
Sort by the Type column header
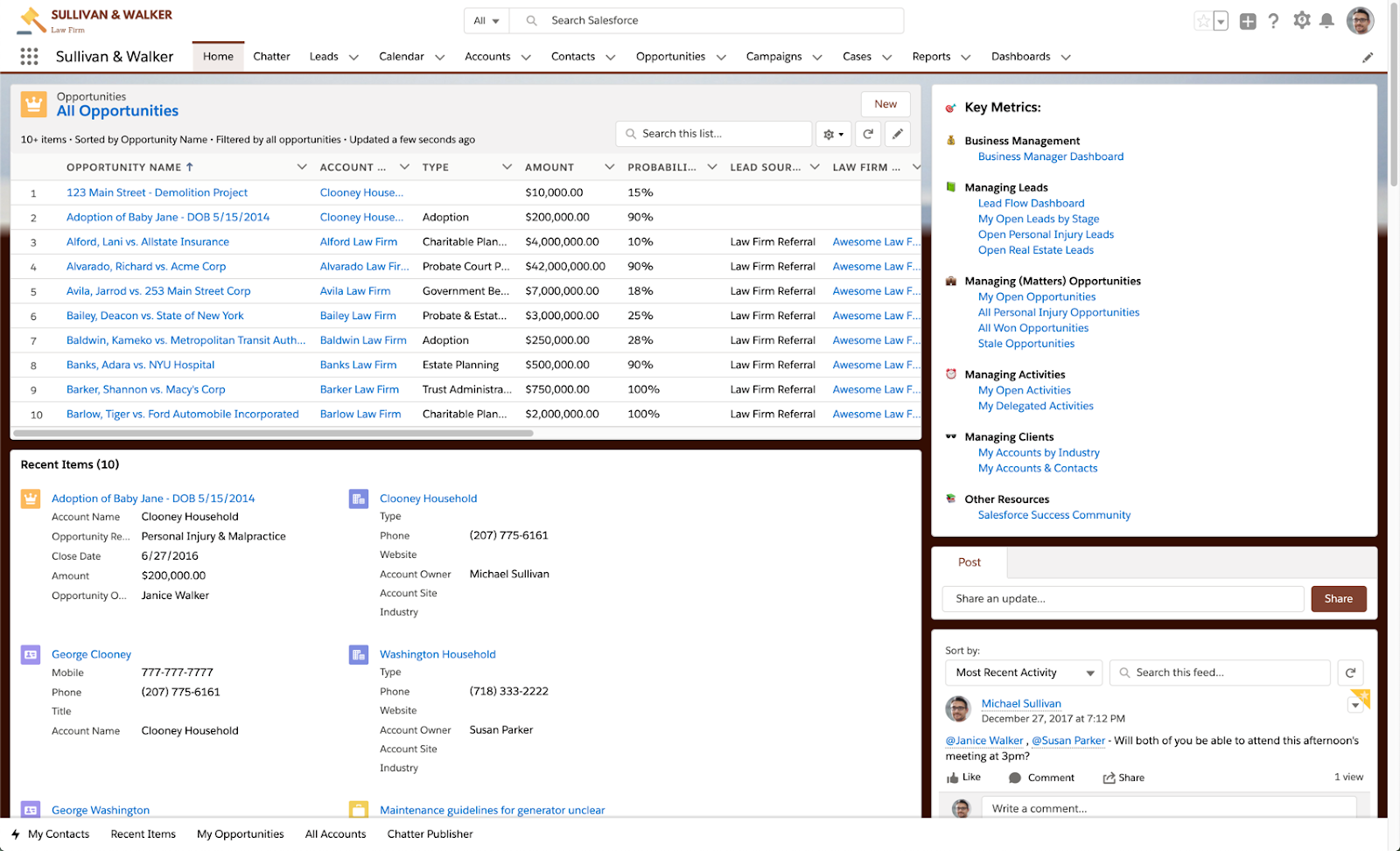point(436,167)
